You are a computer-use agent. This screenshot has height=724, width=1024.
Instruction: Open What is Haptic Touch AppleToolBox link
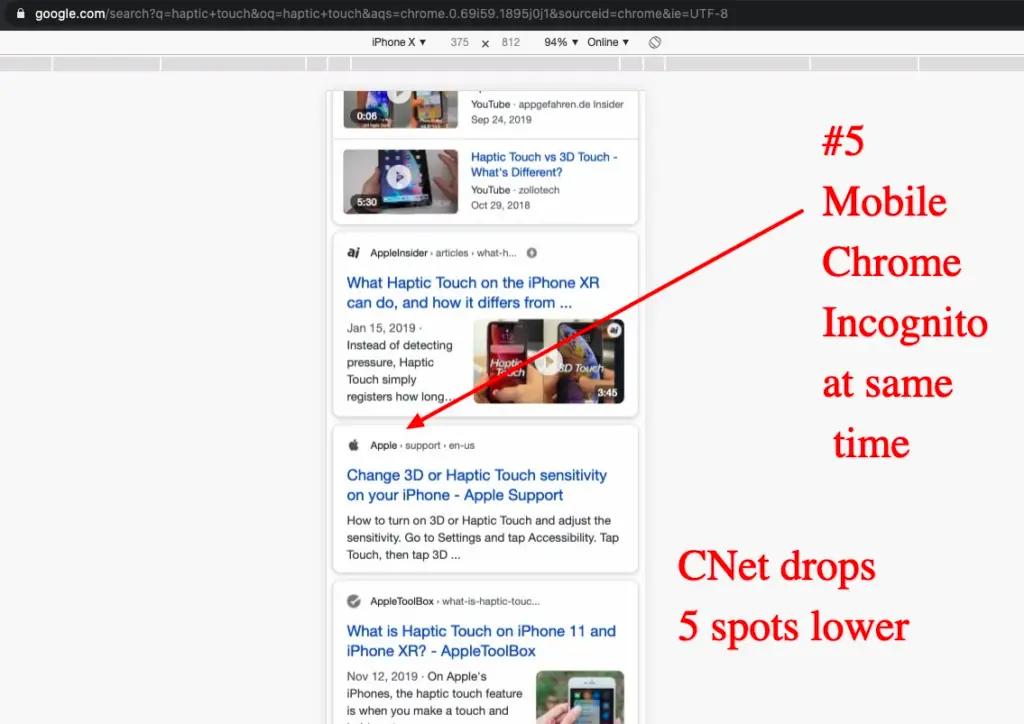click(x=481, y=641)
